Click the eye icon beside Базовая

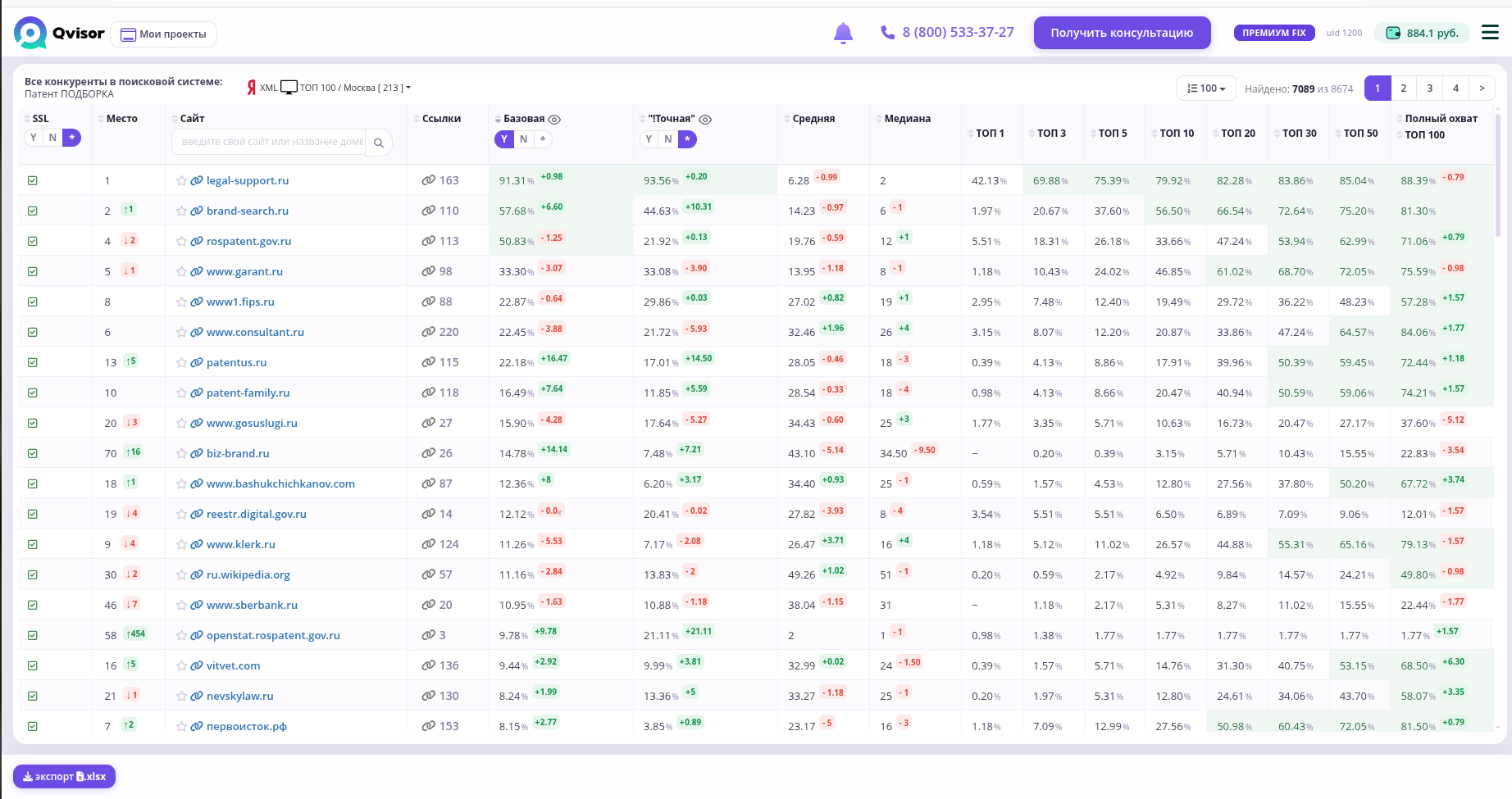(554, 120)
